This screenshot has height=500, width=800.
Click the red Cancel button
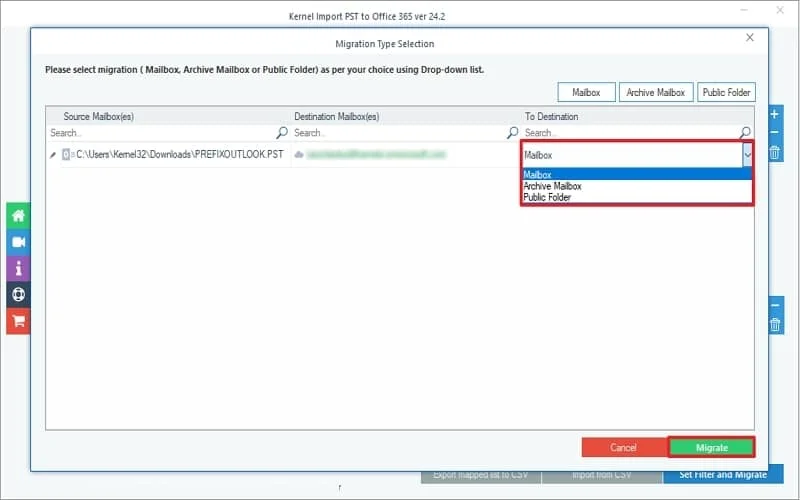[623, 447]
